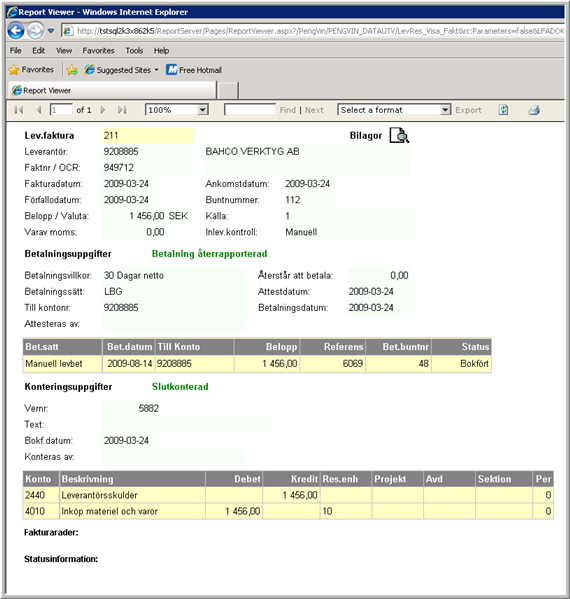Print the report using printer icon

click(534, 110)
